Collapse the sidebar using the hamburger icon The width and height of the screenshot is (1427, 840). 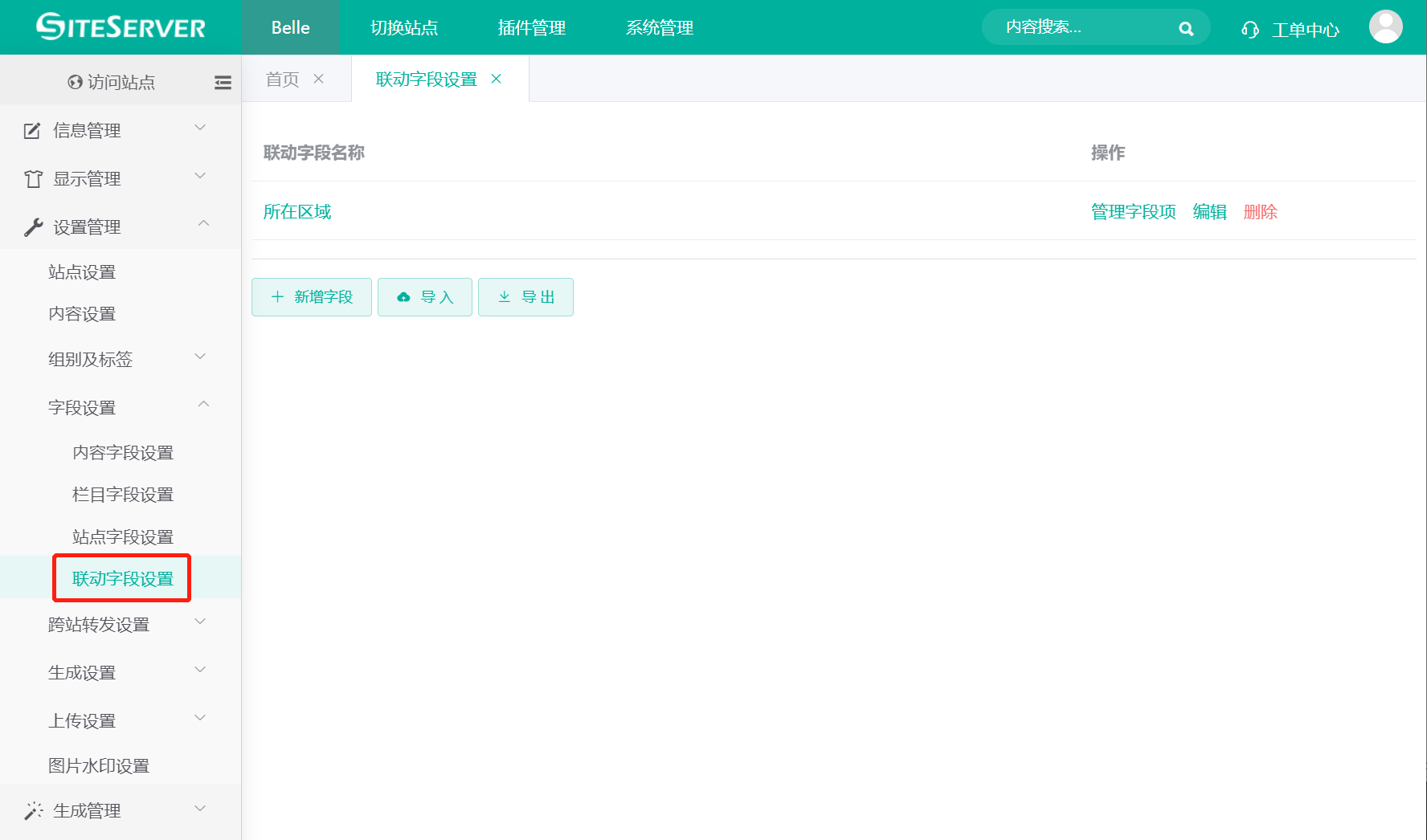[x=223, y=82]
